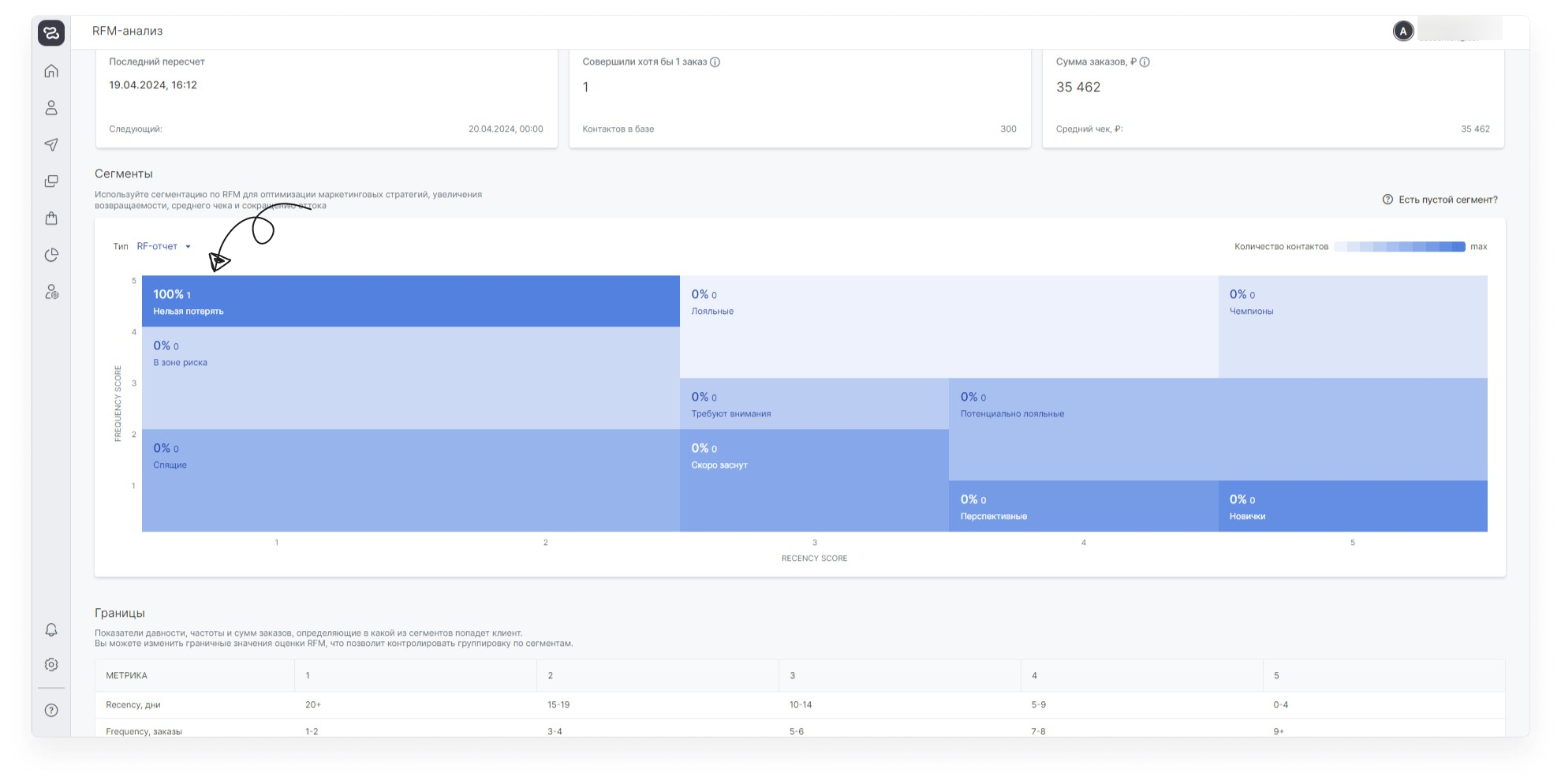Open the stacked windows icon in sidebar
This screenshot has height=784, width=1561.
pyautogui.click(x=51, y=181)
